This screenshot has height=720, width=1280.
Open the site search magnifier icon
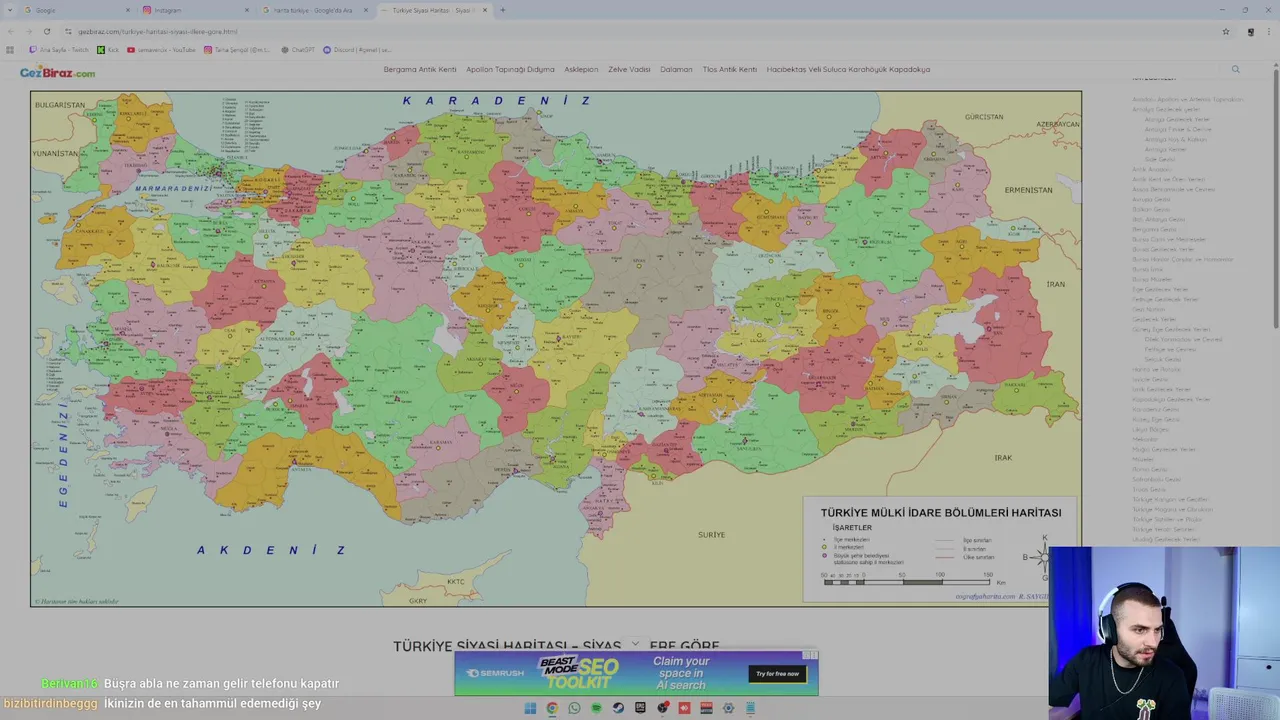(1235, 69)
